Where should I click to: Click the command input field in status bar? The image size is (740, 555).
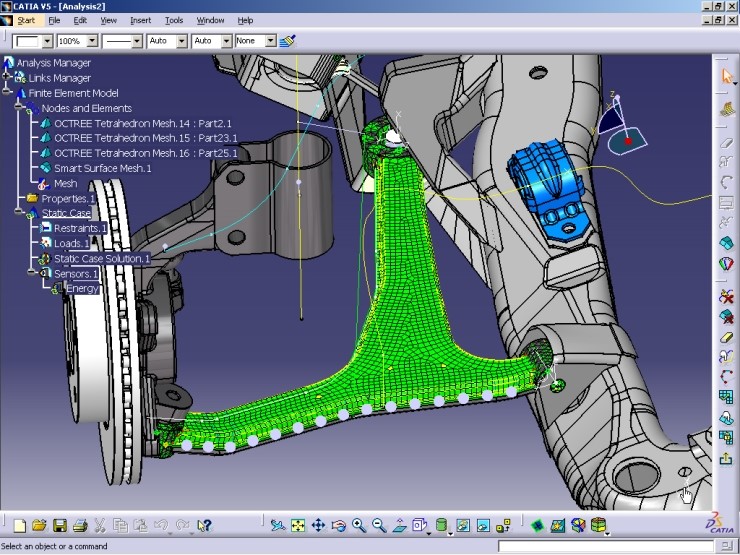(605, 547)
